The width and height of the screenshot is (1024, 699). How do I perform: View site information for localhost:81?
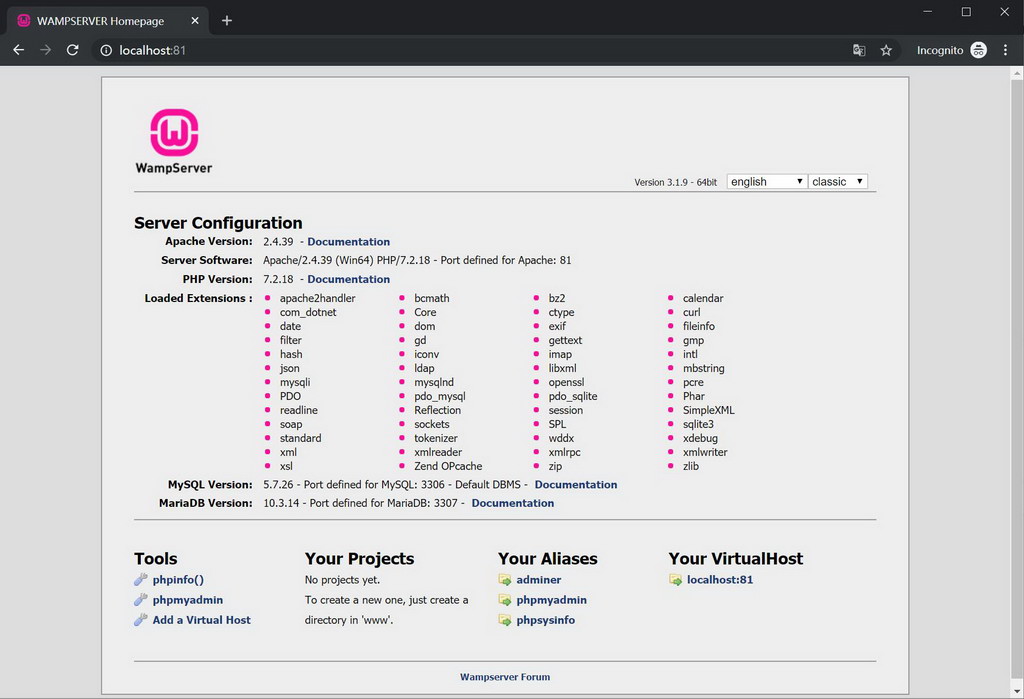[106, 50]
